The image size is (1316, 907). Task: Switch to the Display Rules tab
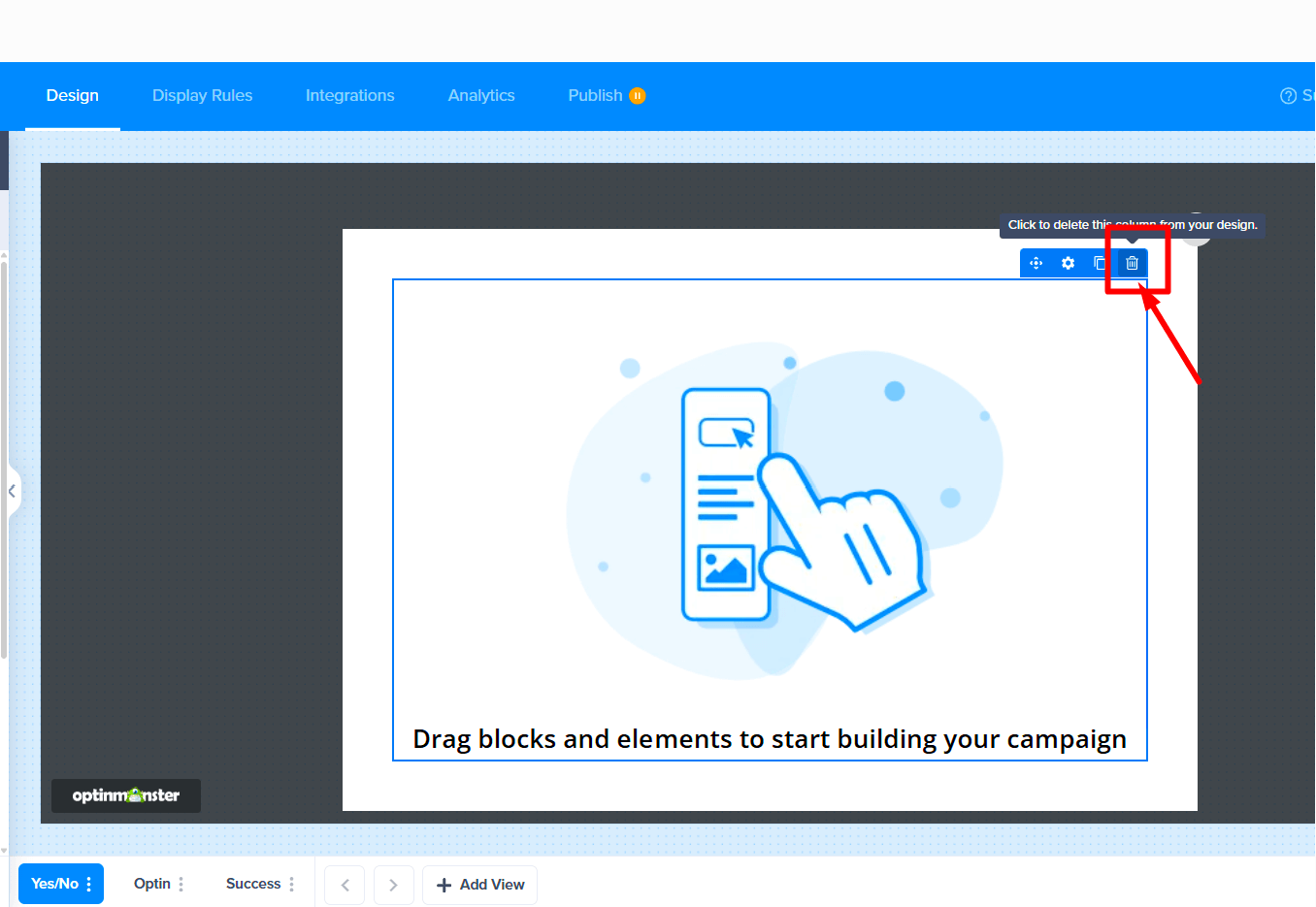(202, 95)
